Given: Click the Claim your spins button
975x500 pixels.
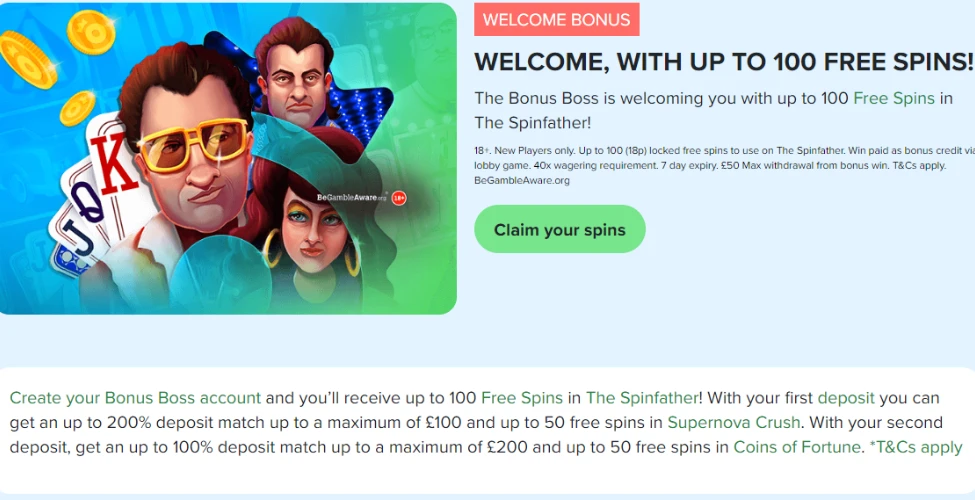Looking at the screenshot, I should click(x=560, y=229).
